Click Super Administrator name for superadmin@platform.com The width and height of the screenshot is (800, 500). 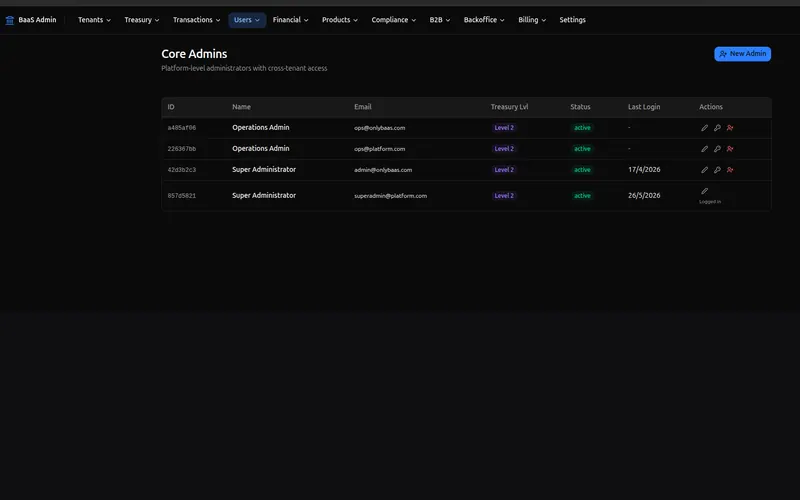click(x=264, y=195)
